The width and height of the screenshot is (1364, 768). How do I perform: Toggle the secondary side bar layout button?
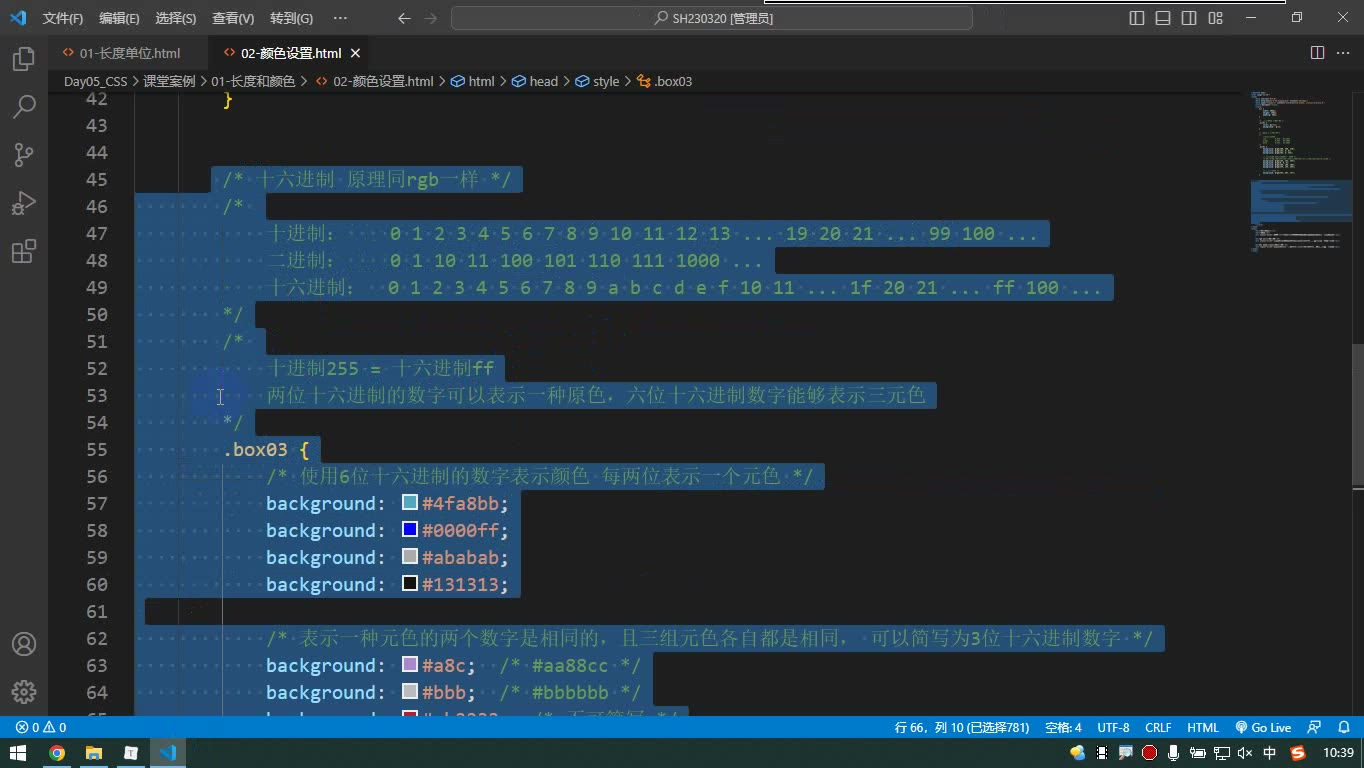point(1189,18)
